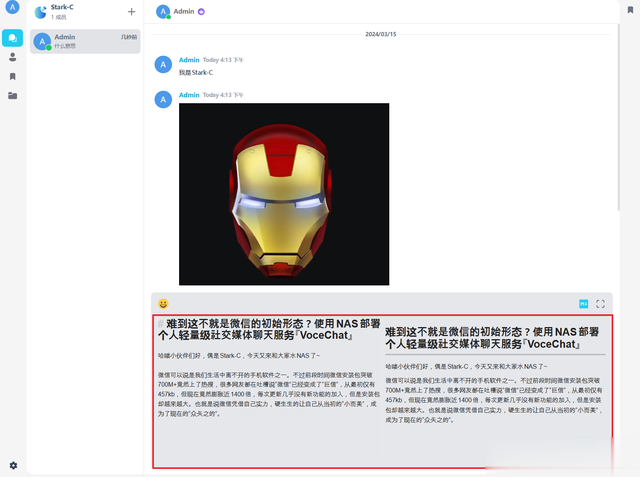640x477 pixels.
Task: Open the emoji picker in message box
Action: tap(163, 304)
